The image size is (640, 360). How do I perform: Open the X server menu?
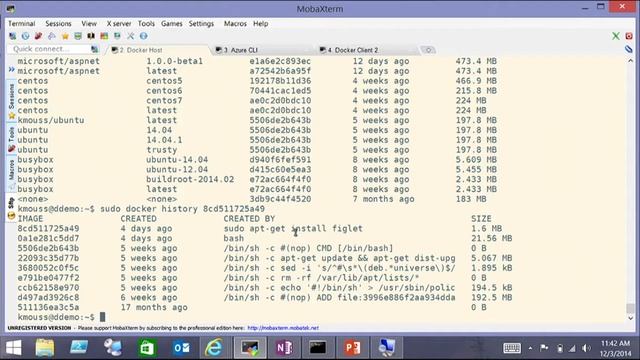[x=119, y=24]
